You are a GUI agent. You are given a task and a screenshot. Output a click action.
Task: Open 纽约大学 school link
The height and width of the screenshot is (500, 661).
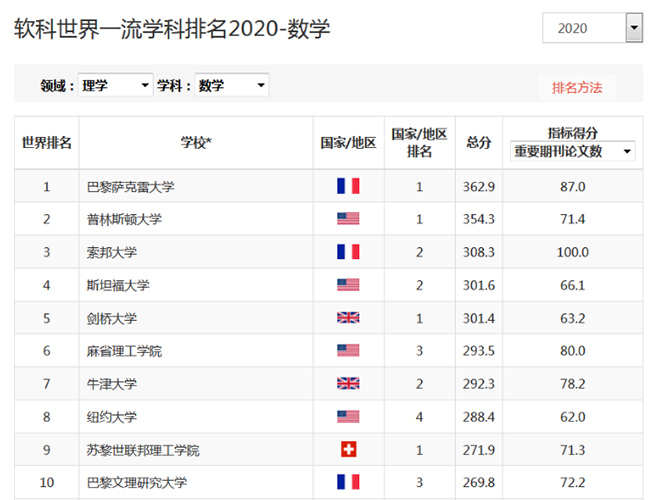[112, 417]
